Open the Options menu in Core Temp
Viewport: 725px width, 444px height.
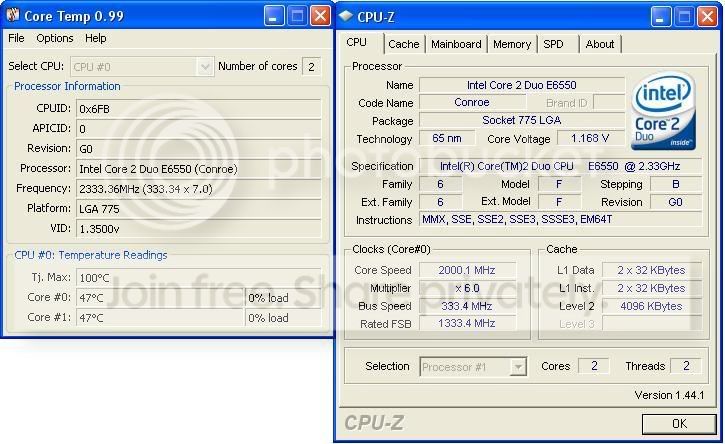(x=55, y=38)
